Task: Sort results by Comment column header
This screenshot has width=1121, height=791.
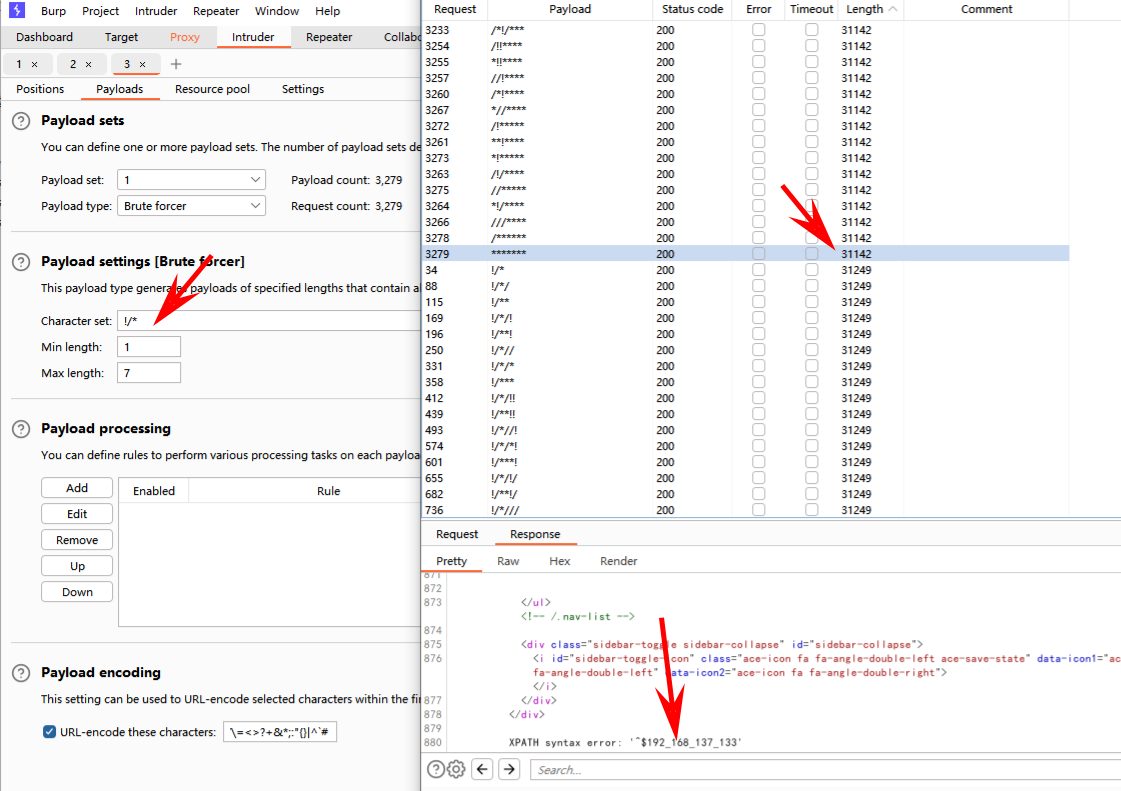Action: (986, 9)
